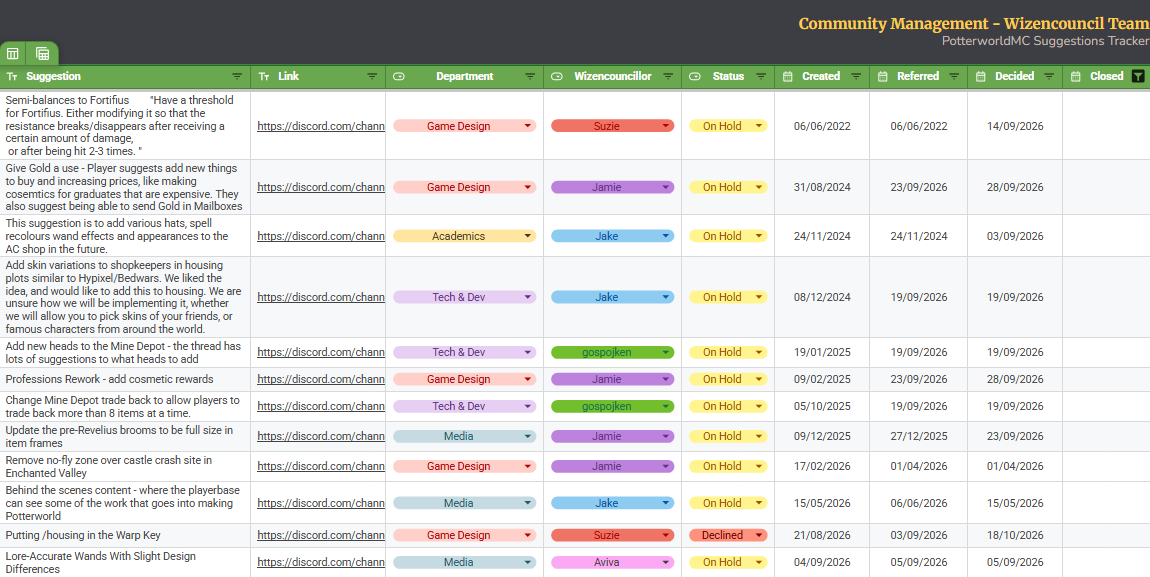Open the active filter icon on Closed column
This screenshot has width=1150, height=577.
(x=1138, y=76)
